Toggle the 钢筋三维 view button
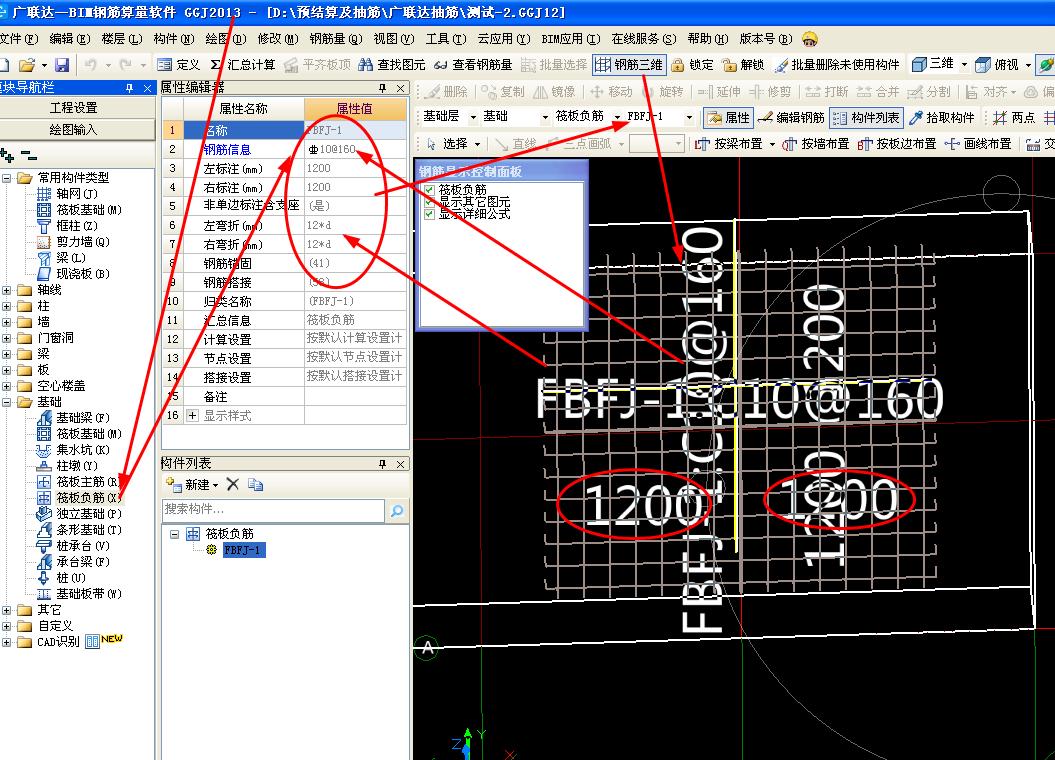Viewport: 1055px width, 760px height. click(630, 65)
